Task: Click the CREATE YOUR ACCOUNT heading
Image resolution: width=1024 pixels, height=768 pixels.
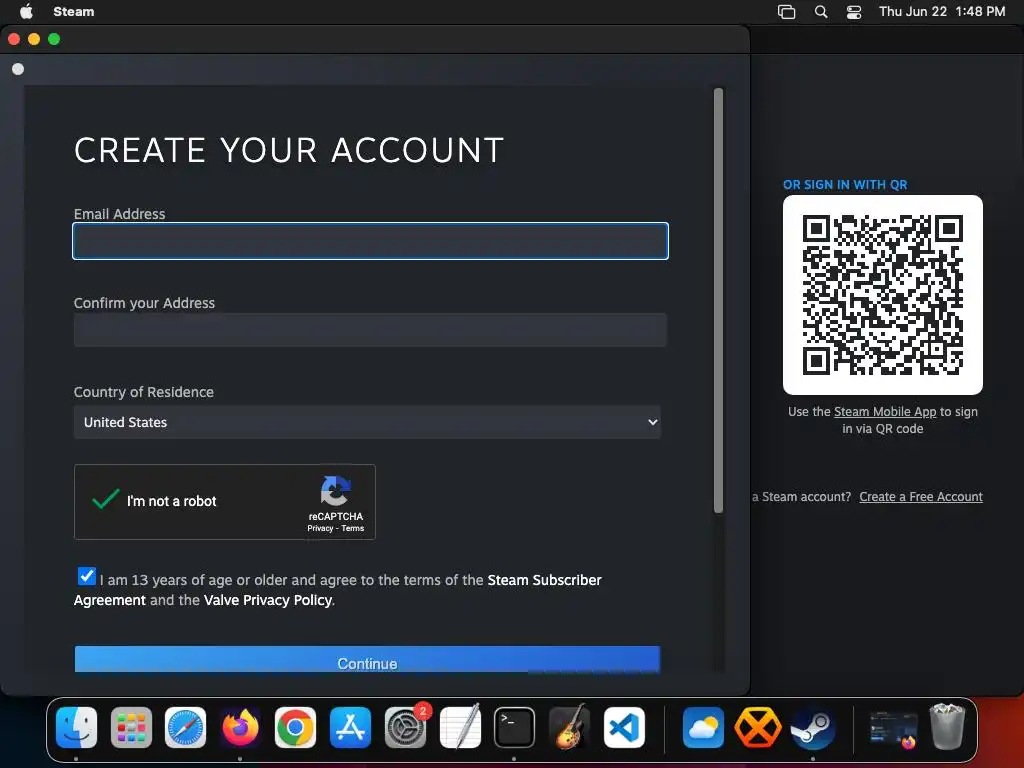Action: point(289,150)
